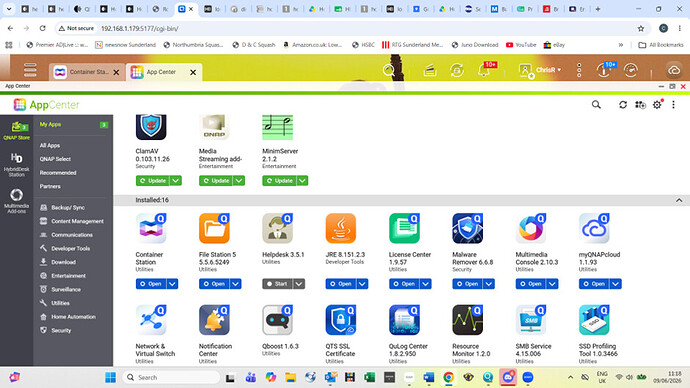Open YouTube bookmark in bookmarks bar
Image resolution: width=690 pixels, height=388 pixels.
click(521, 44)
